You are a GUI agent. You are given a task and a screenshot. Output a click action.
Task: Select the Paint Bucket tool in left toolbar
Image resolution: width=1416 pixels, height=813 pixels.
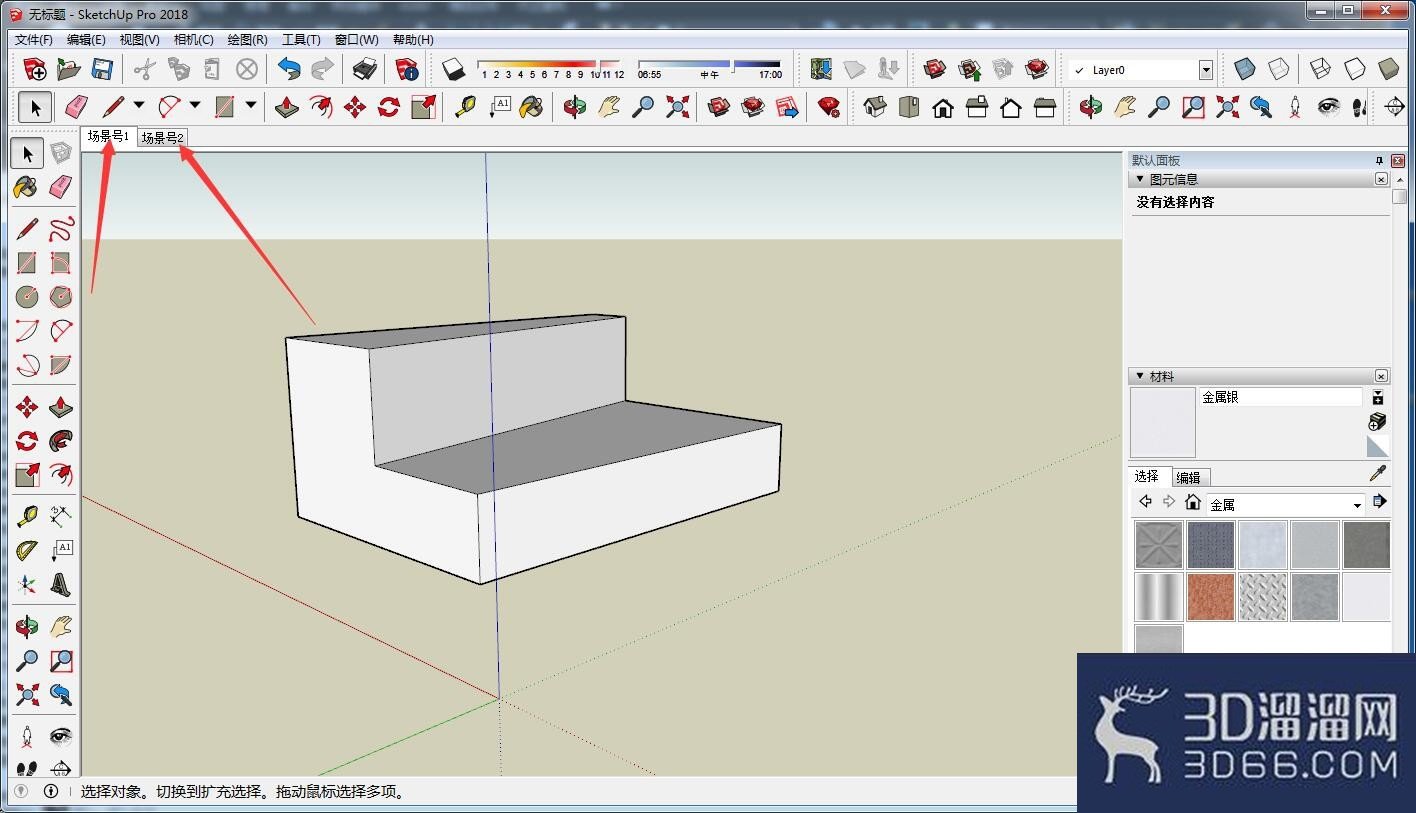(x=27, y=187)
